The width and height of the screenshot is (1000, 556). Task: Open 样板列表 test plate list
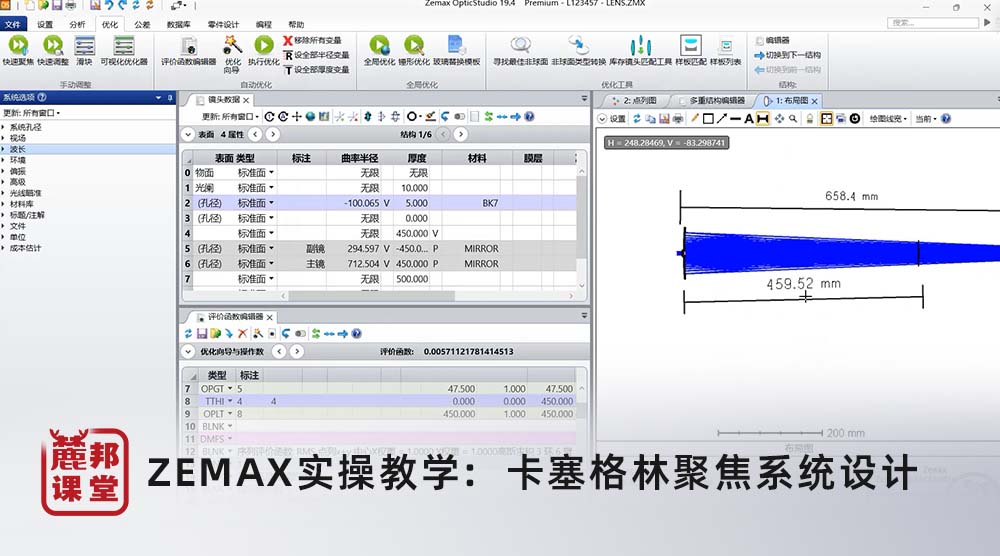tap(726, 50)
